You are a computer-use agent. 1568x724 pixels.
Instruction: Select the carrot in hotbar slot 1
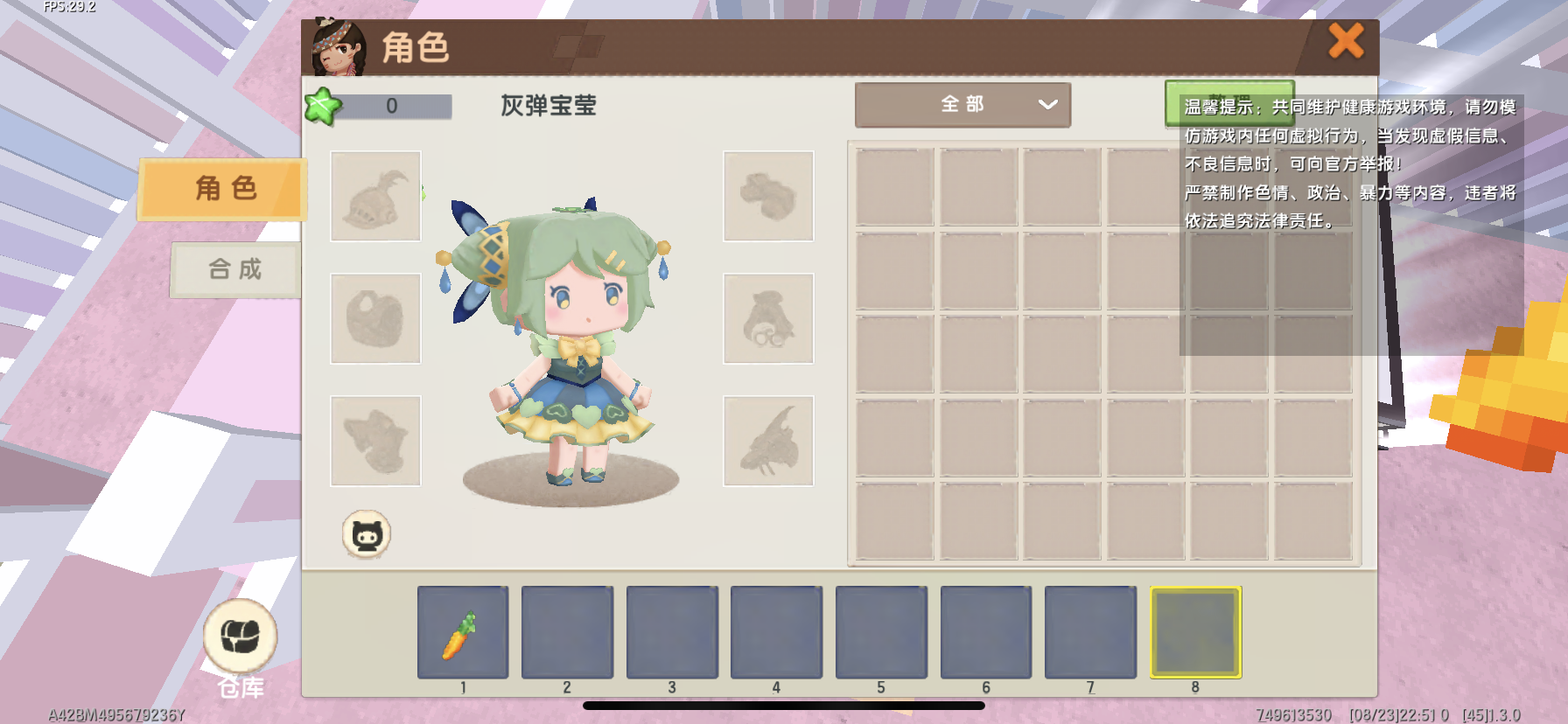(463, 632)
